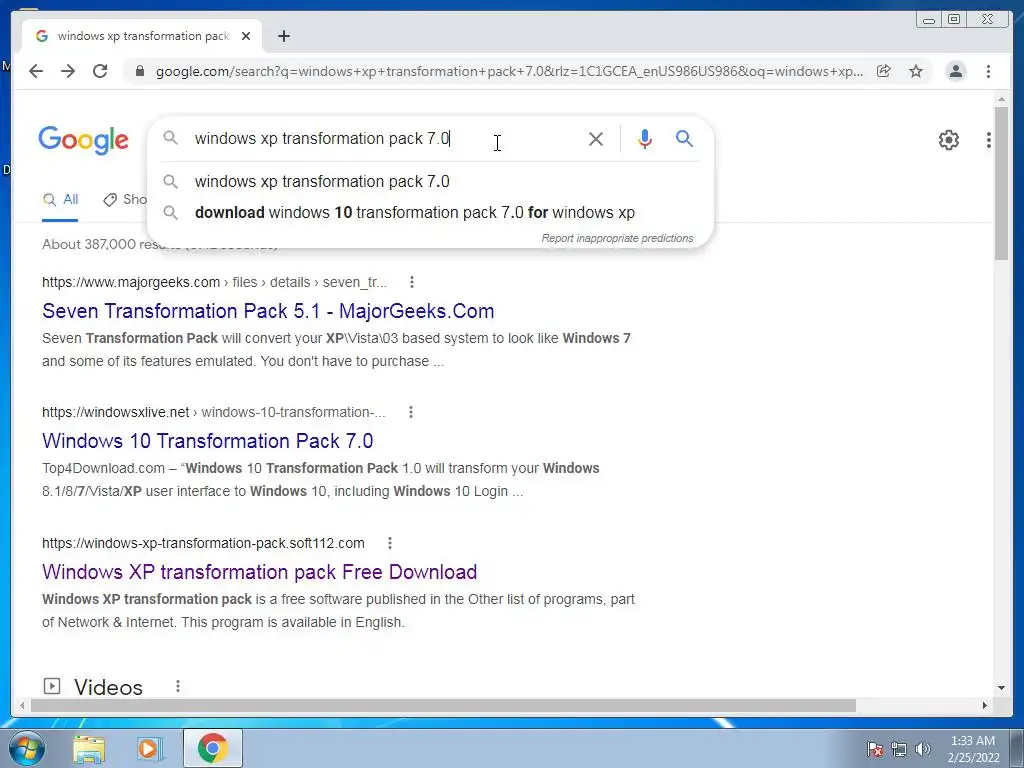Open options for the MajorGeeks result
The width and height of the screenshot is (1024, 768).
point(411,282)
